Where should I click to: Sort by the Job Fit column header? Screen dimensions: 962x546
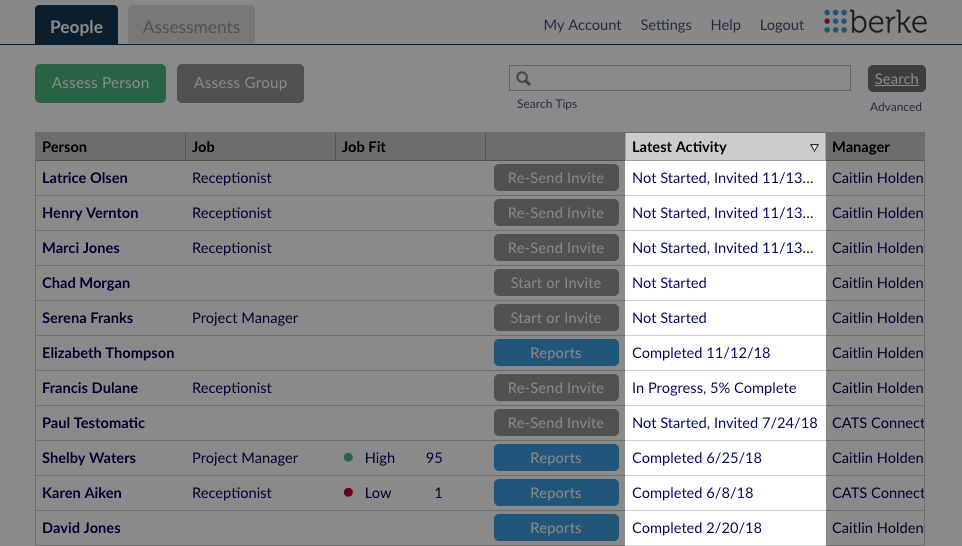coord(410,147)
